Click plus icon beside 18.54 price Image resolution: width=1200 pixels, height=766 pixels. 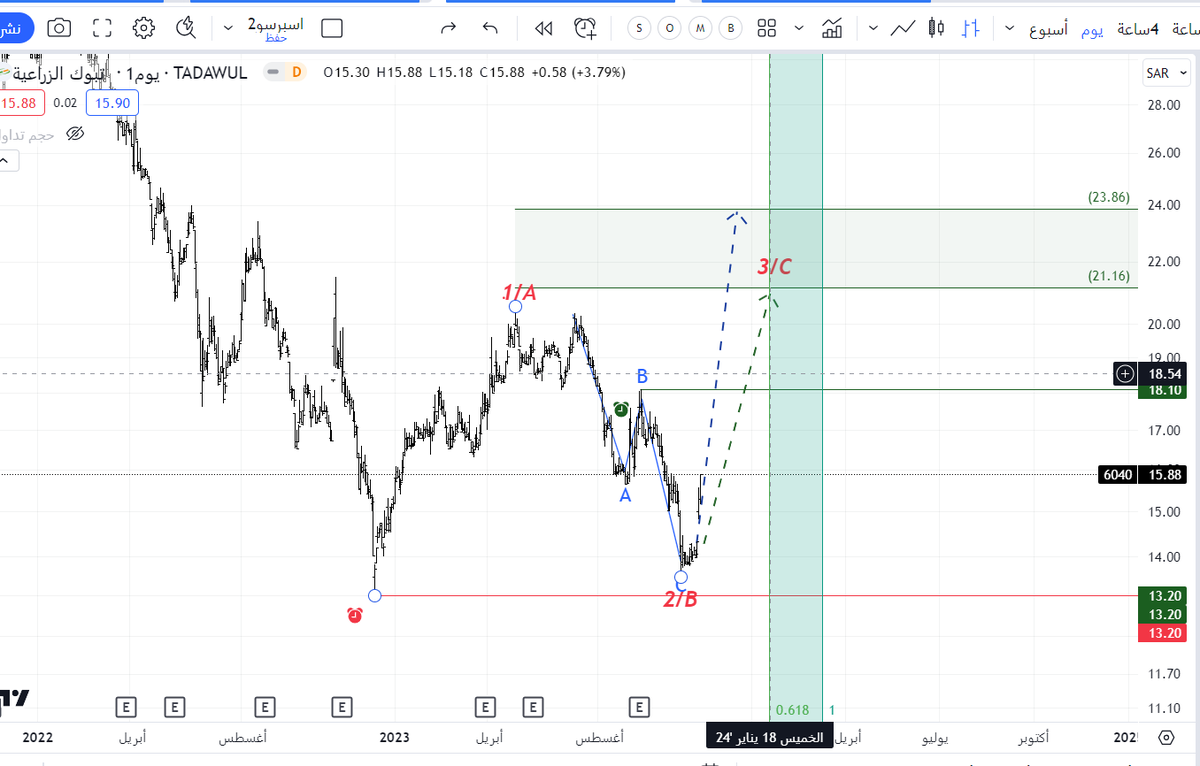tap(1125, 373)
